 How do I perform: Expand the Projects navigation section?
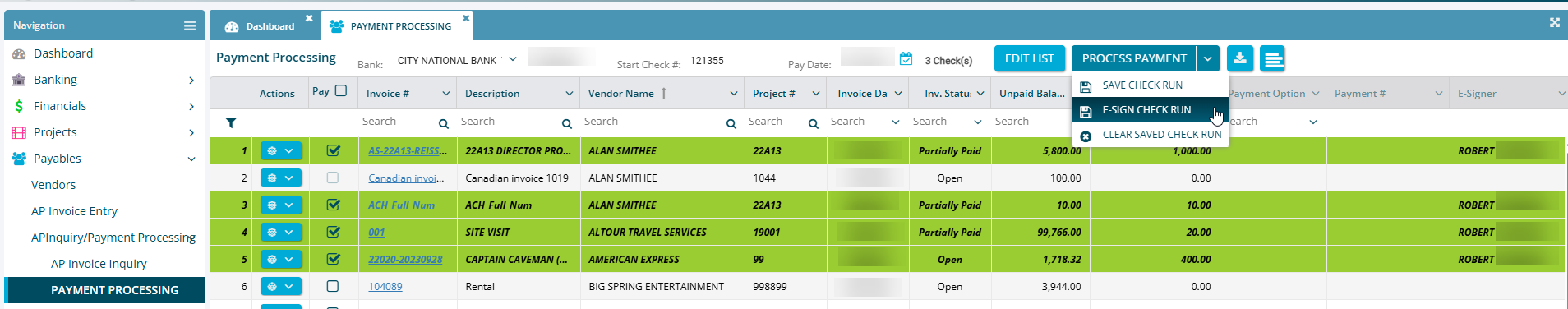191,132
